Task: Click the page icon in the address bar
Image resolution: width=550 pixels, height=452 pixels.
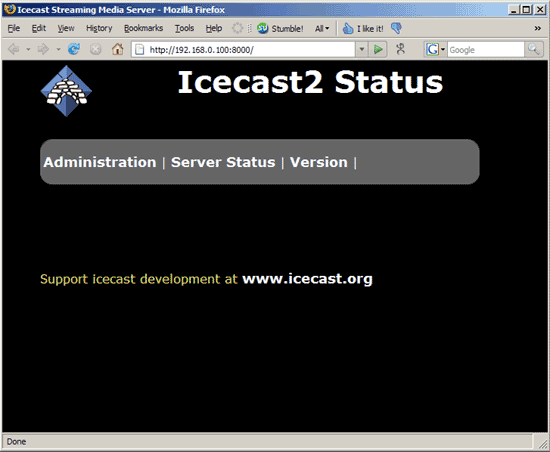Action: [x=140, y=49]
